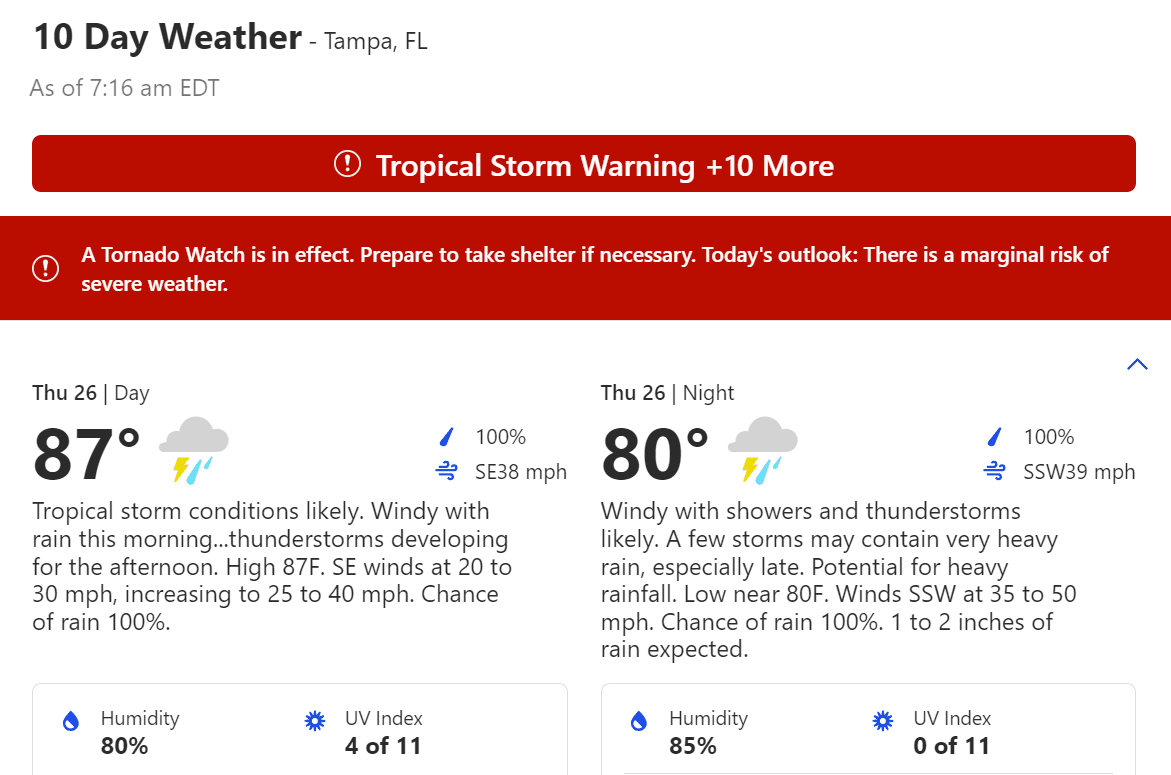
Task: Click the nighttime 80° temperature reading
Action: [655, 454]
